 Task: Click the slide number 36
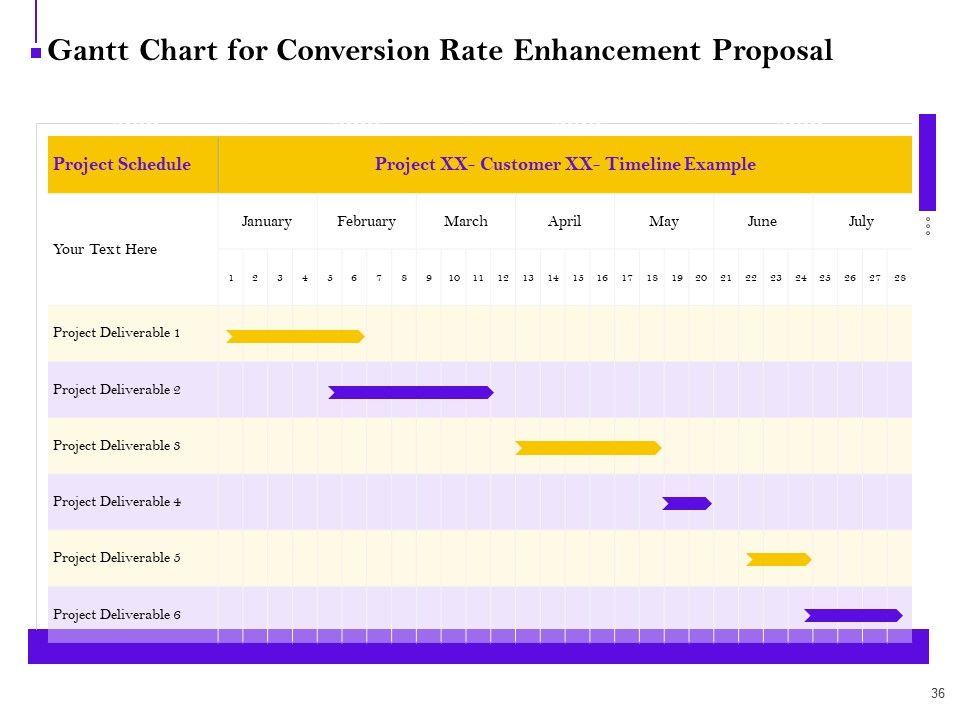coord(937,693)
